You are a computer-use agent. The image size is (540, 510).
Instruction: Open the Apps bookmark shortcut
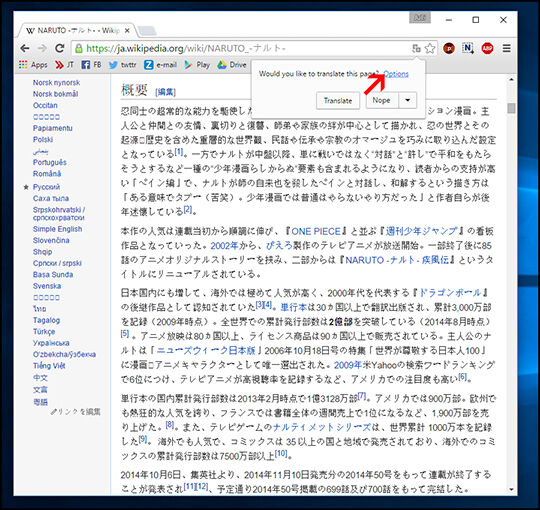(33, 65)
